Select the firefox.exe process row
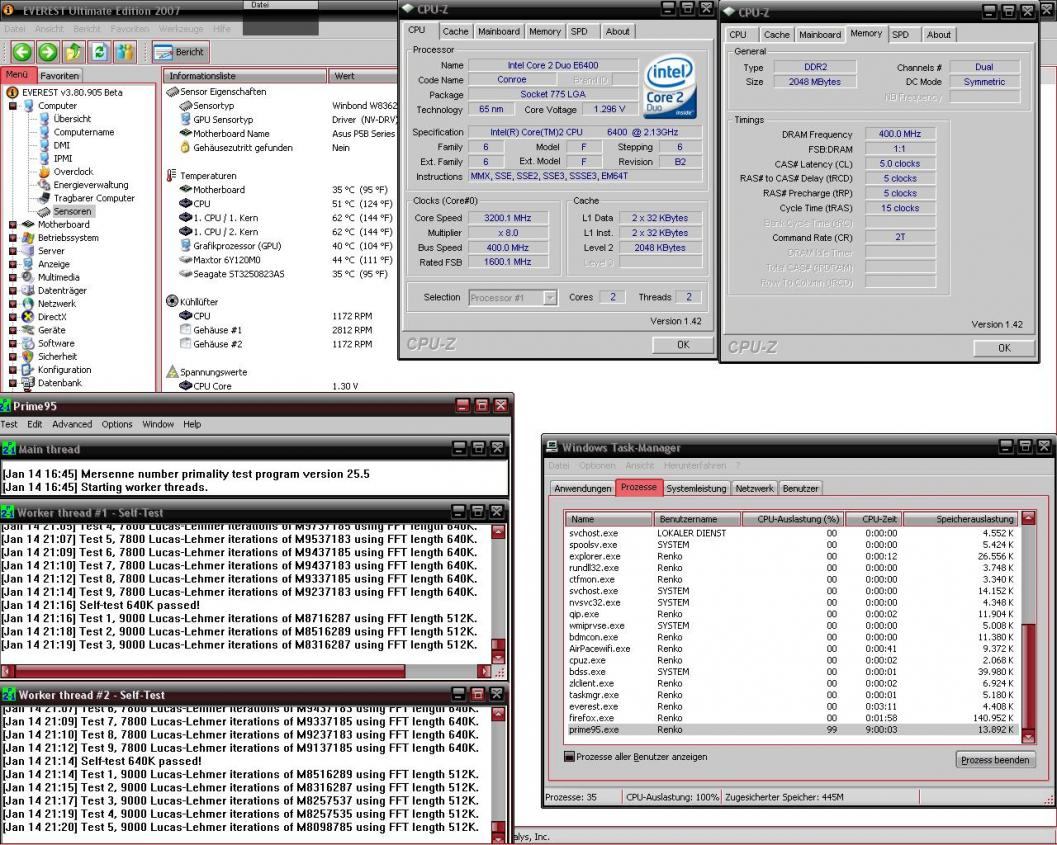 [x=792, y=718]
